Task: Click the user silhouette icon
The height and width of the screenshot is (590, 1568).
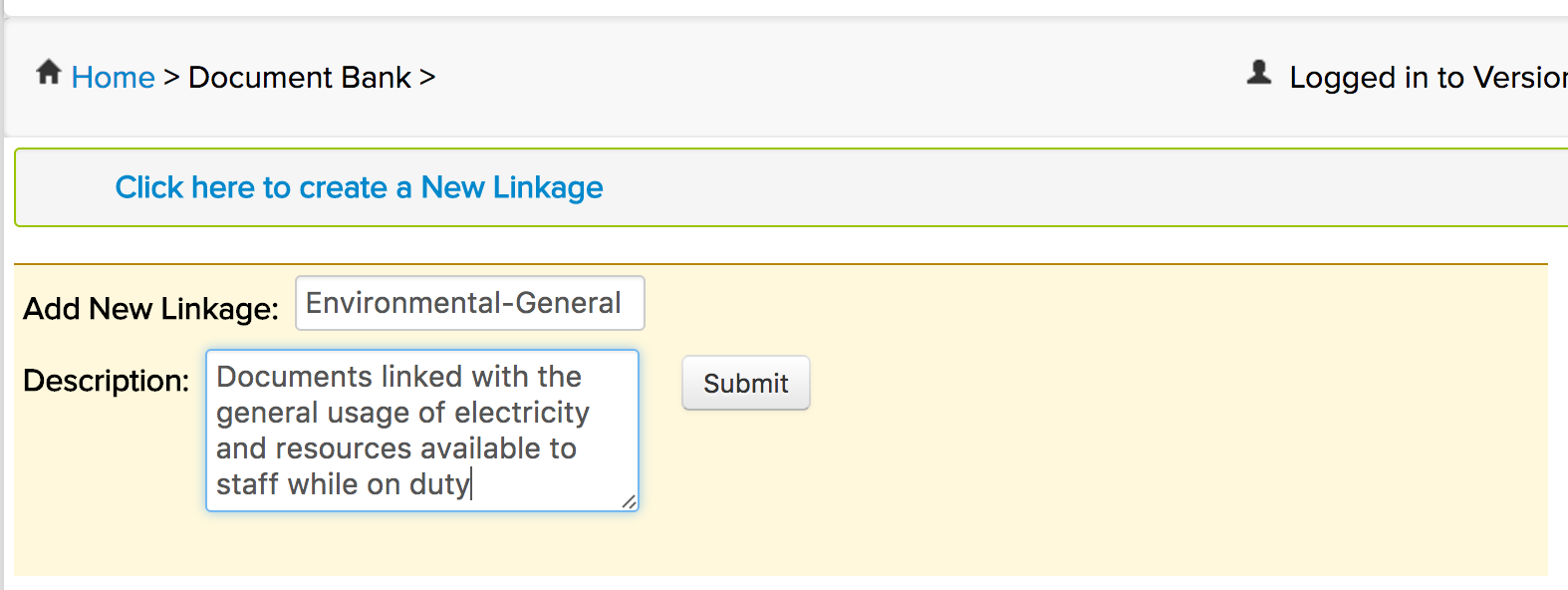Action: 1259,73
